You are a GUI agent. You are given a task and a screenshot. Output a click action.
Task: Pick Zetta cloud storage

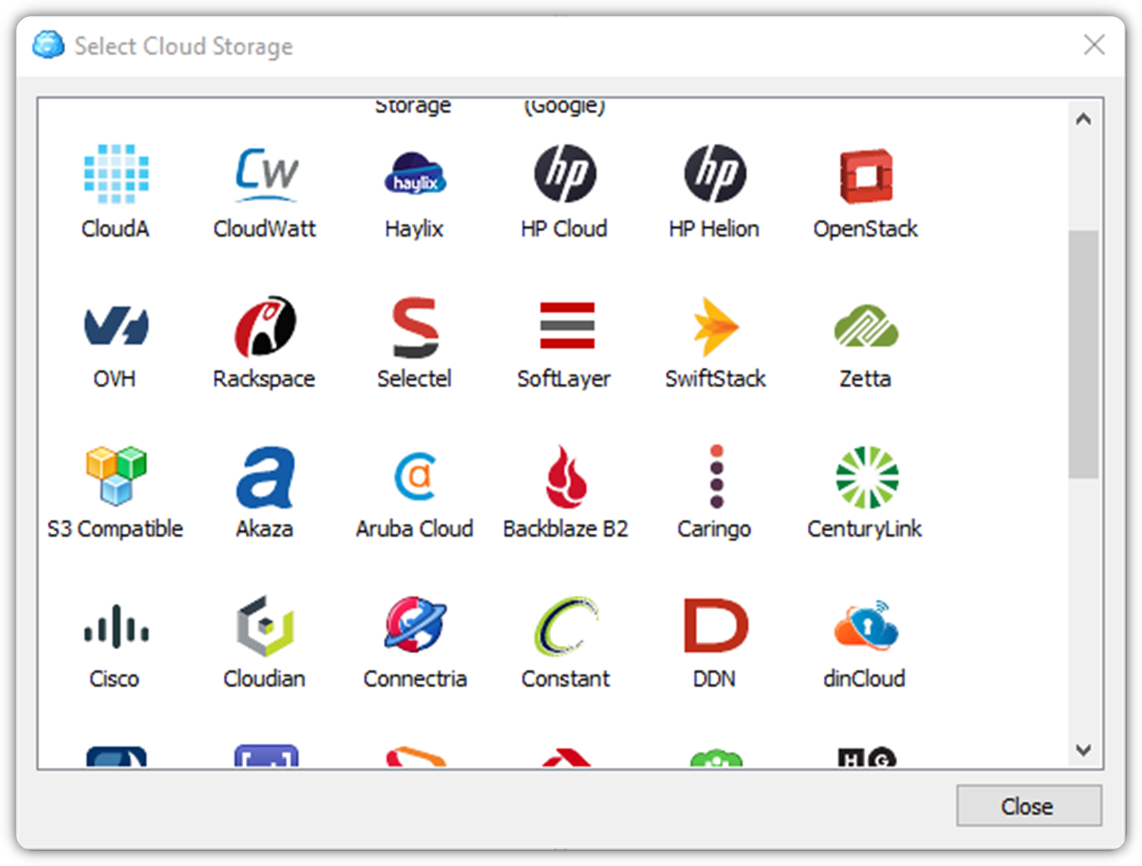click(x=866, y=326)
